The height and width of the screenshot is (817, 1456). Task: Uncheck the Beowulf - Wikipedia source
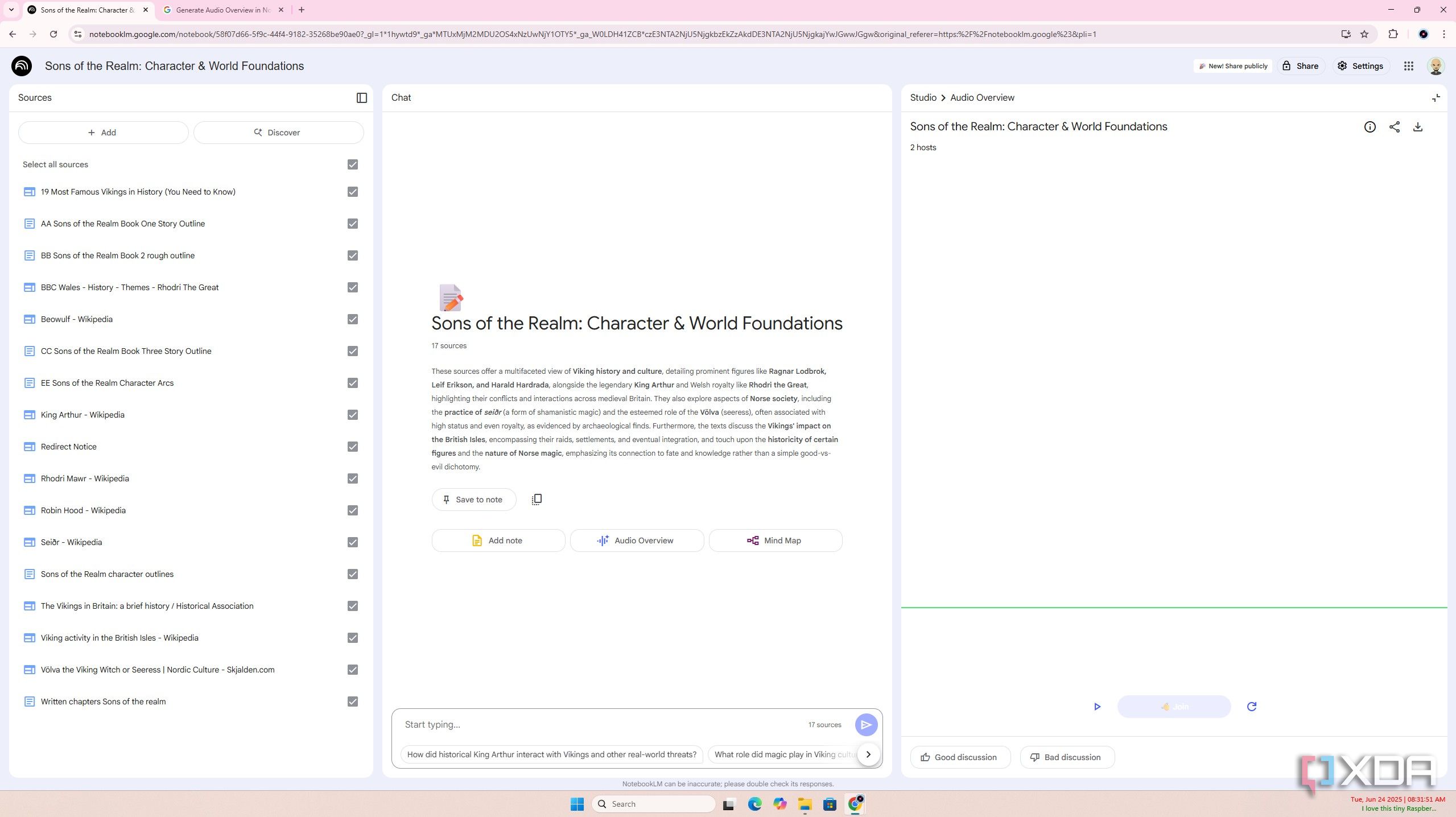353,319
